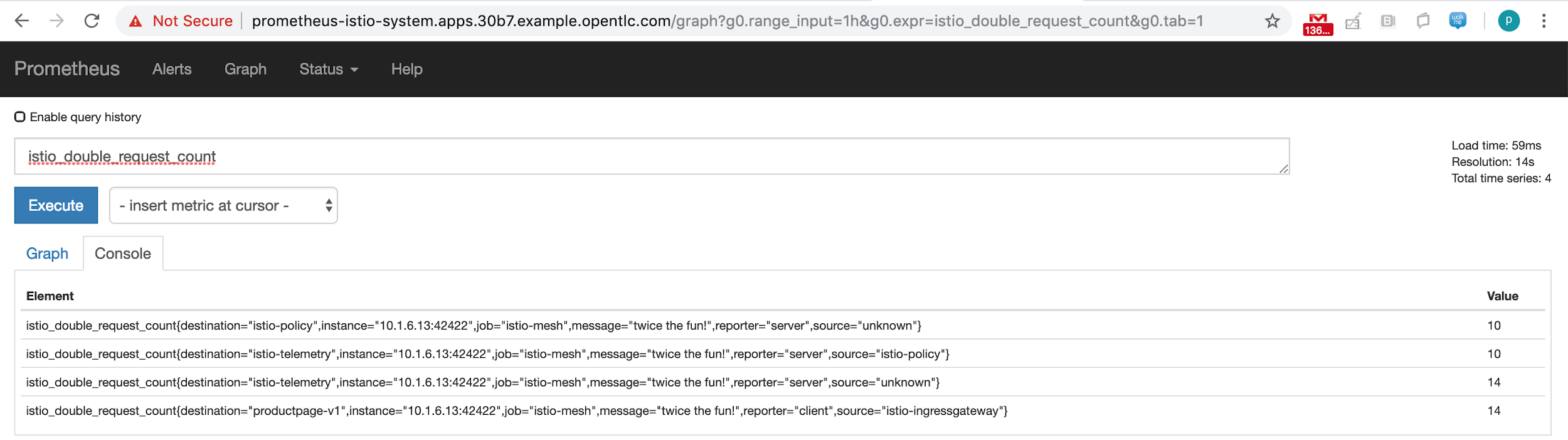Click the Execute button
This screenshot has height=440, width=1568.
click(56, 205)
